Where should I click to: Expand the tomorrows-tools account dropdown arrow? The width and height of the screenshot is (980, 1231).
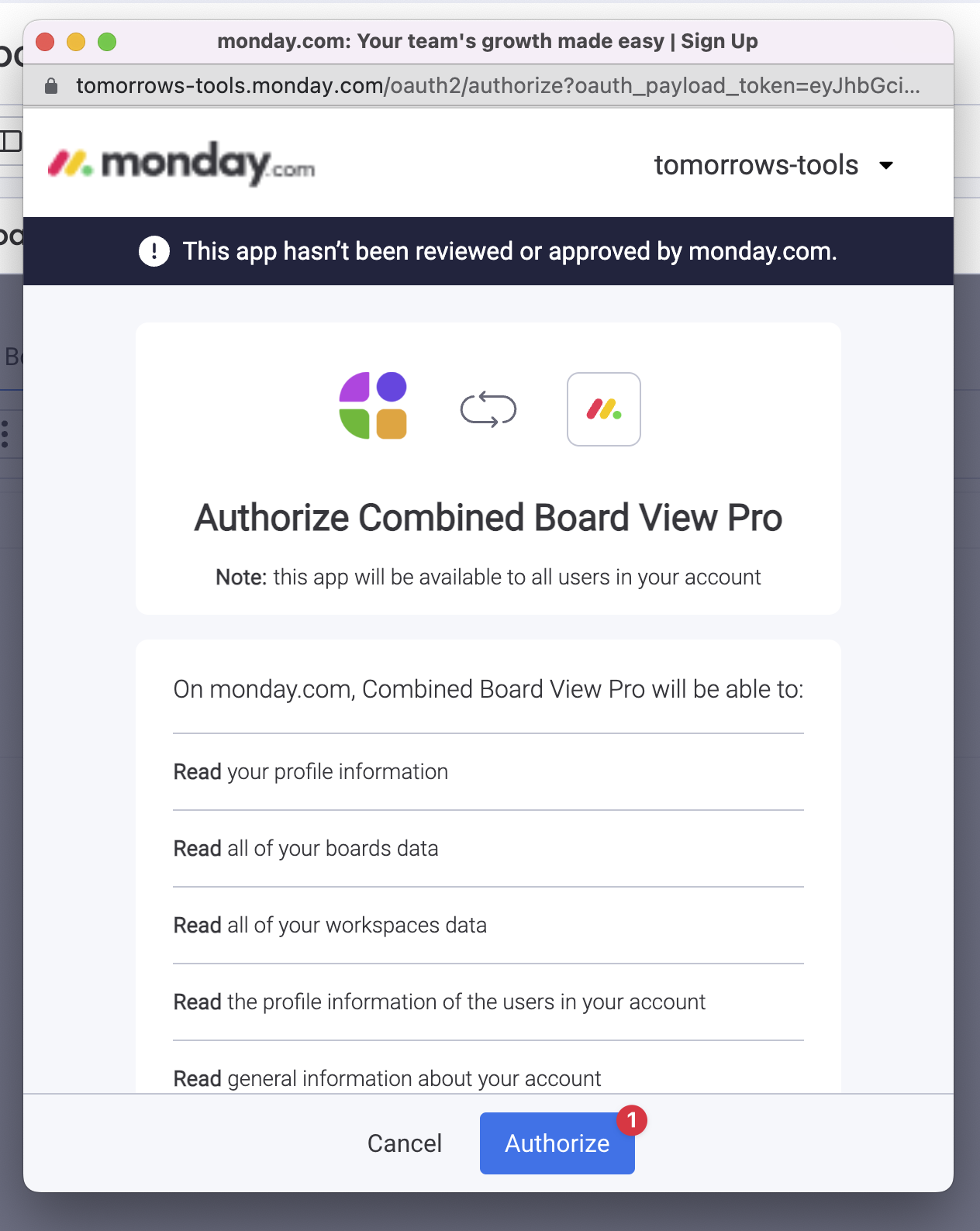pyautogui.click(x=886, y=165)
